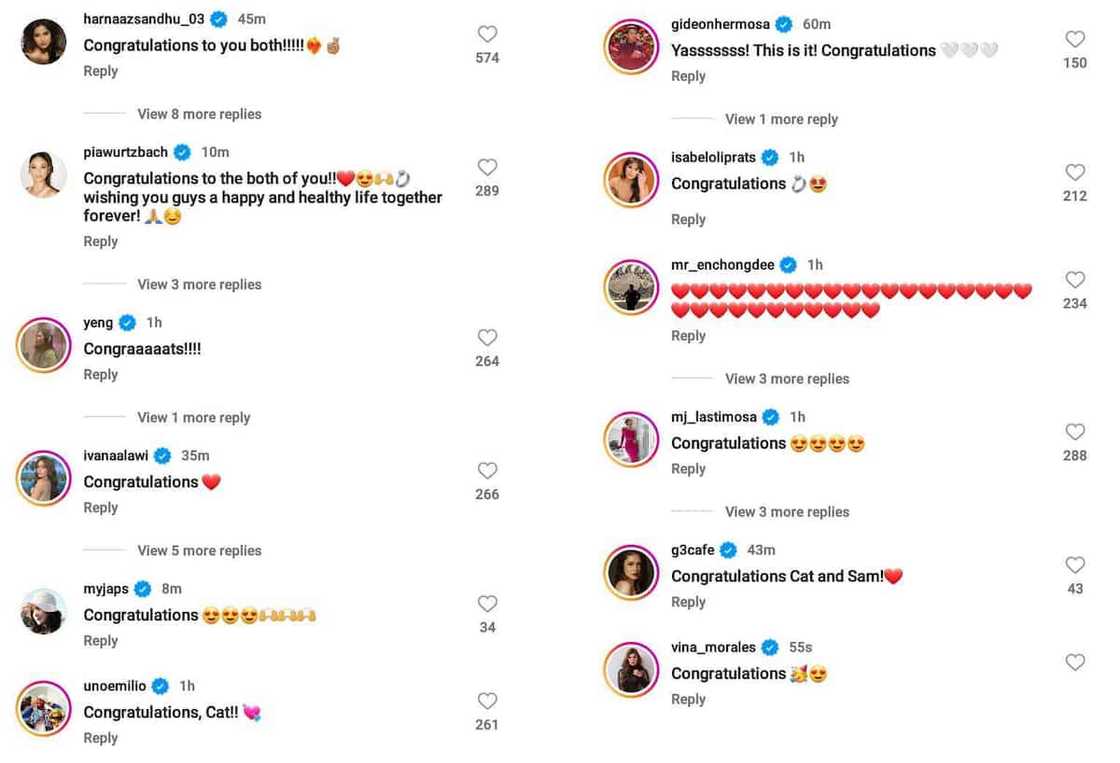The height and width of the screenshot is (763, 1120).
Task: Click Reply under piawurtzbach's comment
Action: coord(100,241)
